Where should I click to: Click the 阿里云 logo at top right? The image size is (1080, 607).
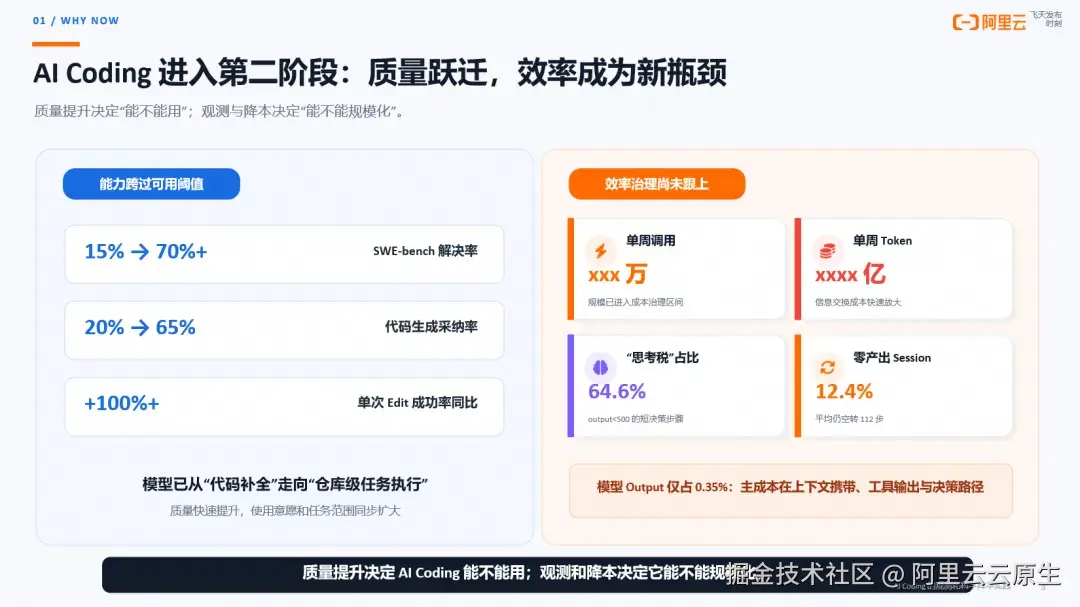pos(990,22)
